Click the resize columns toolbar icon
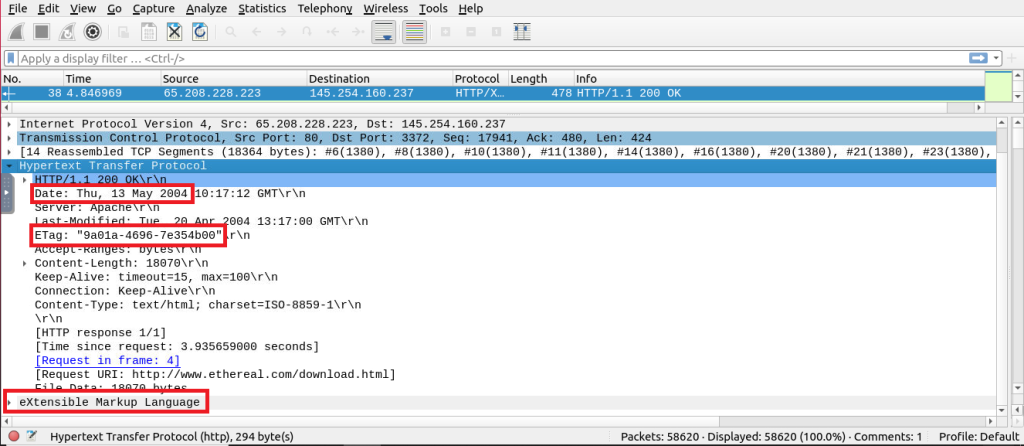The image size is (1024, 446). (x=520, y=31)
